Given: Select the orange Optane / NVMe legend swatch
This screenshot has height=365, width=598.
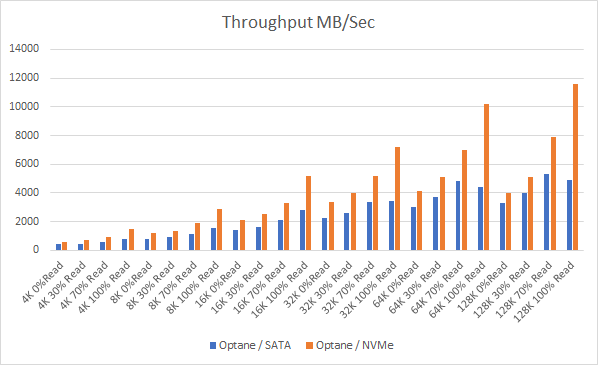Looking at the screenshot, I should coord(310,346).
